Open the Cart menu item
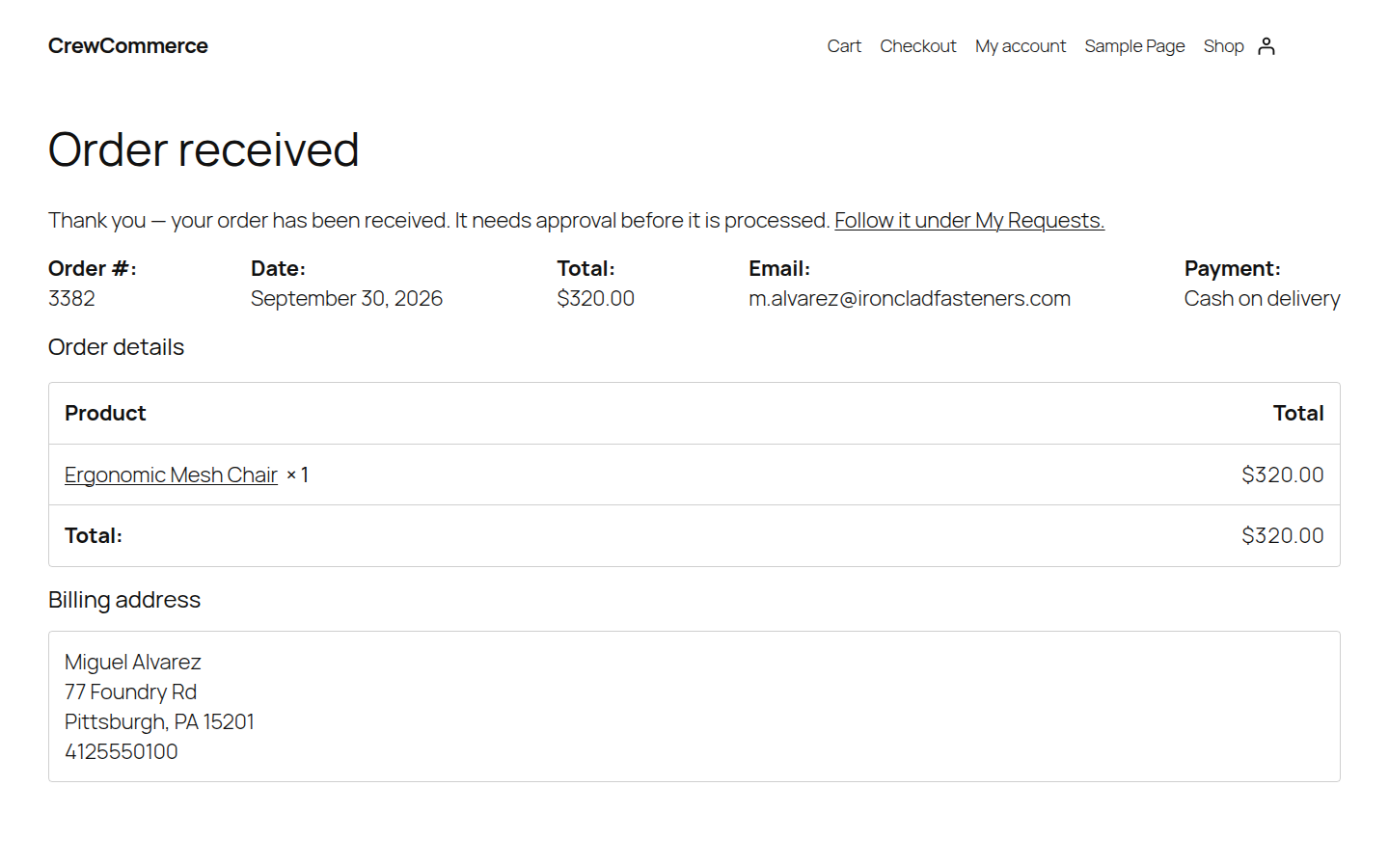The height and width of the screenshot is (868, 1389). 844,46
